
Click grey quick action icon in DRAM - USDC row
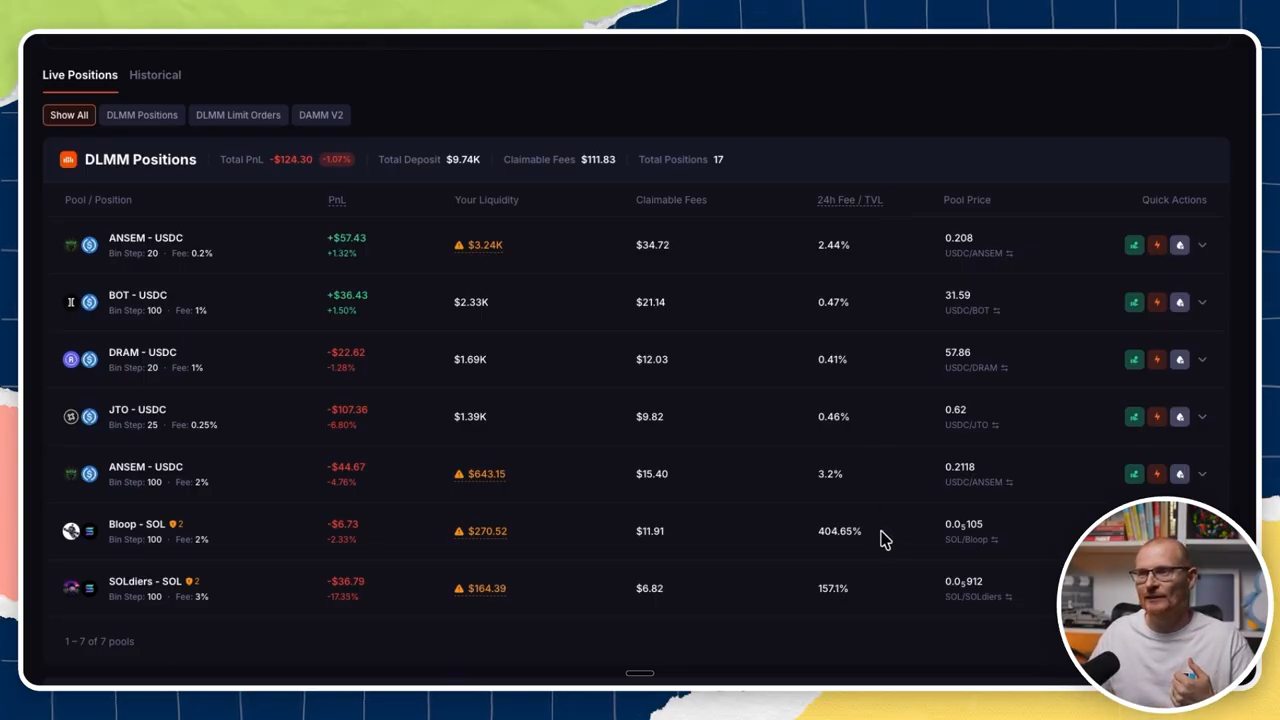click(1180, 359)
